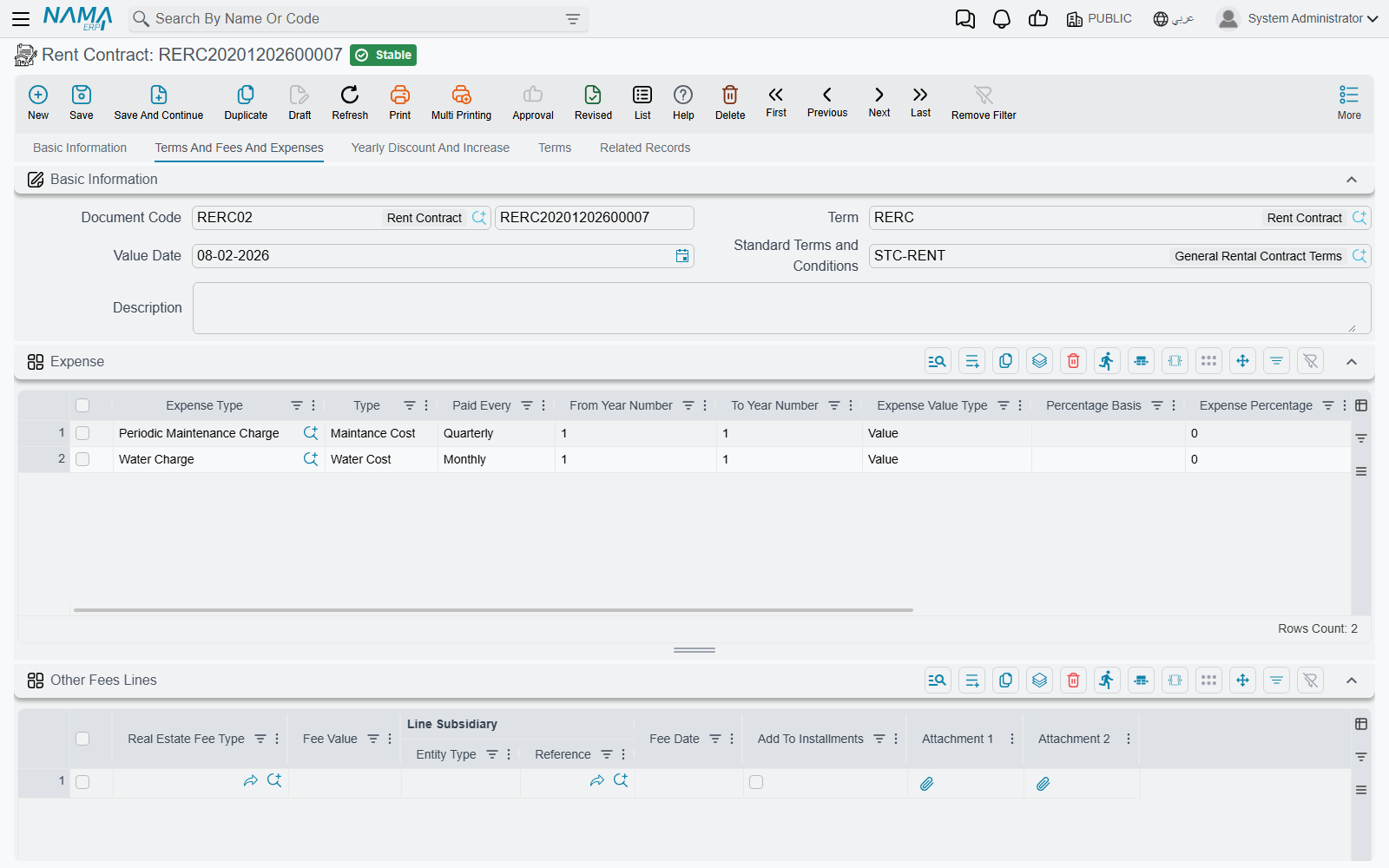Image resolution: width=1389 pixels, height=868 pixels.
Task: Print the contract
Action: tap(400, 102)
